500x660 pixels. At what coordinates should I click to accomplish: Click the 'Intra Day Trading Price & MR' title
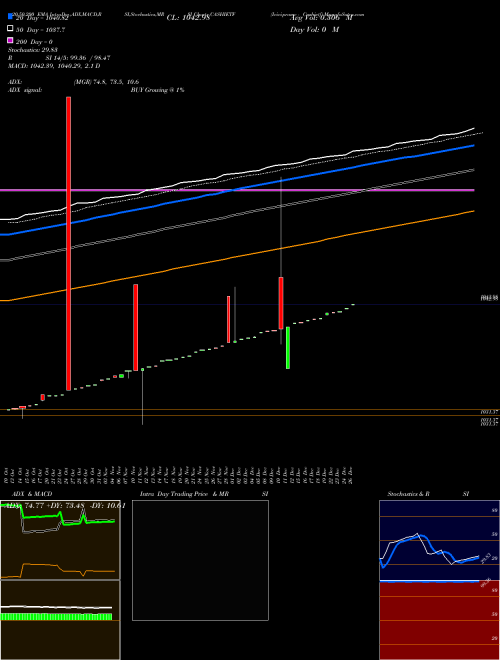pyautogui.click(x=184, y=494)
